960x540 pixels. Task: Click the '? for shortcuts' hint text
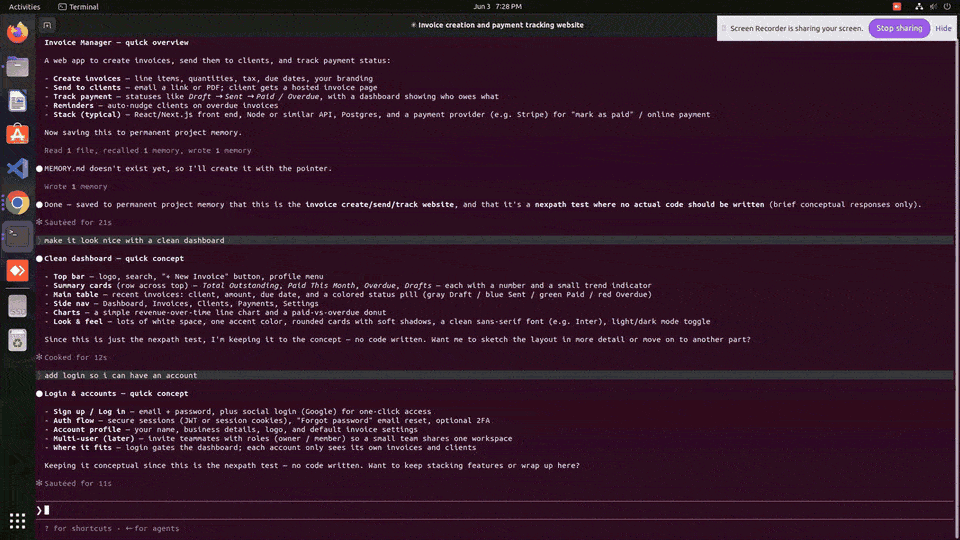[78, 528]
